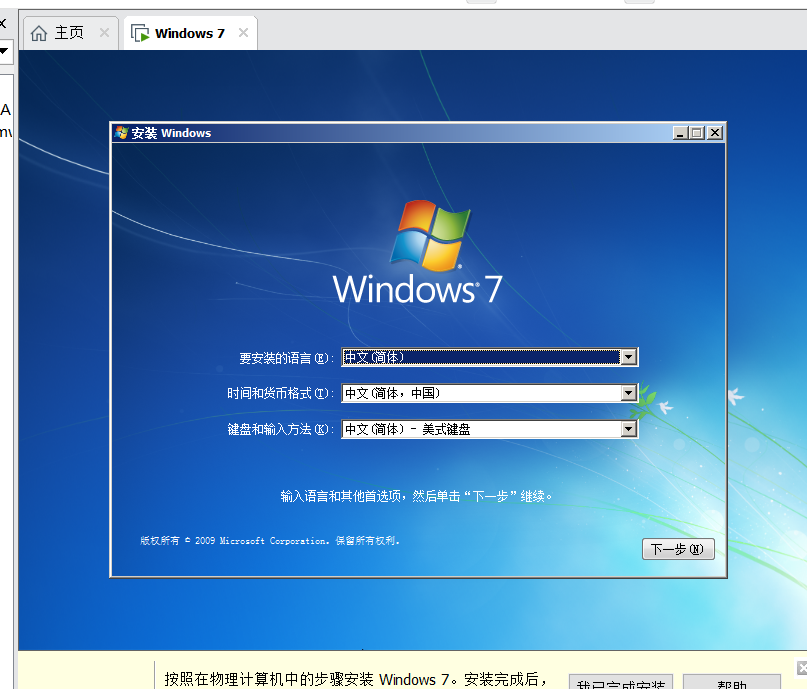This screenshot has width=807, height=689.
Task: Open the sidebar dropdown arrow below the X
Action: [4, 52]
